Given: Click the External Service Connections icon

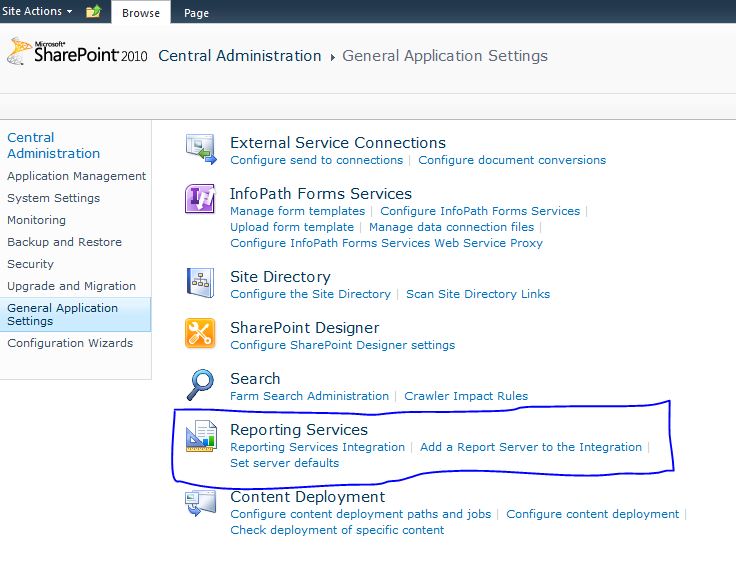Looking at the screenshot, I should 201,149.
